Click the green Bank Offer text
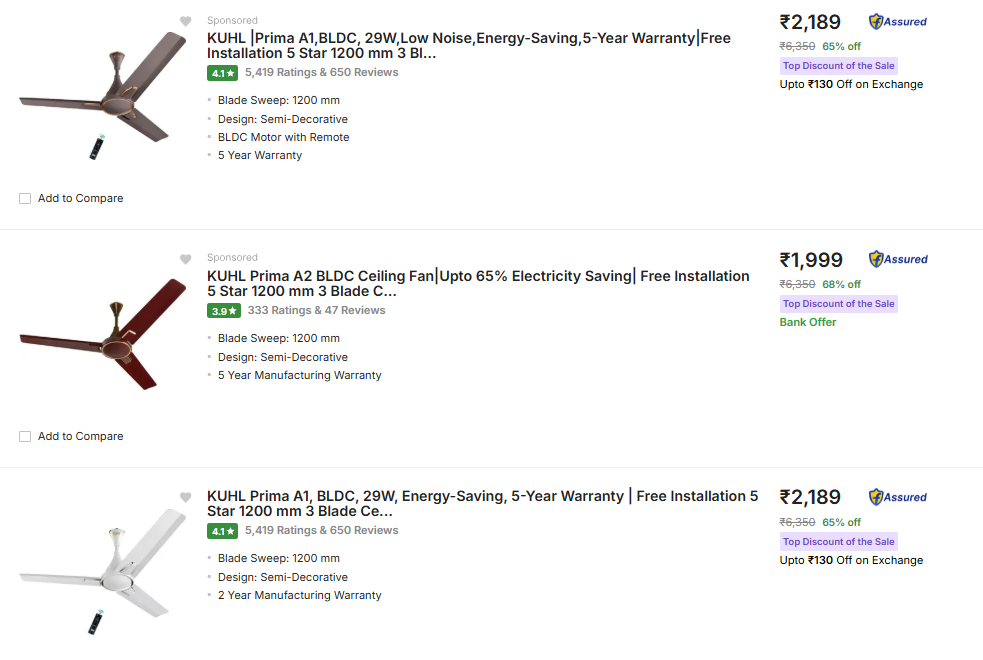The image size is (983, 660). 807,322
